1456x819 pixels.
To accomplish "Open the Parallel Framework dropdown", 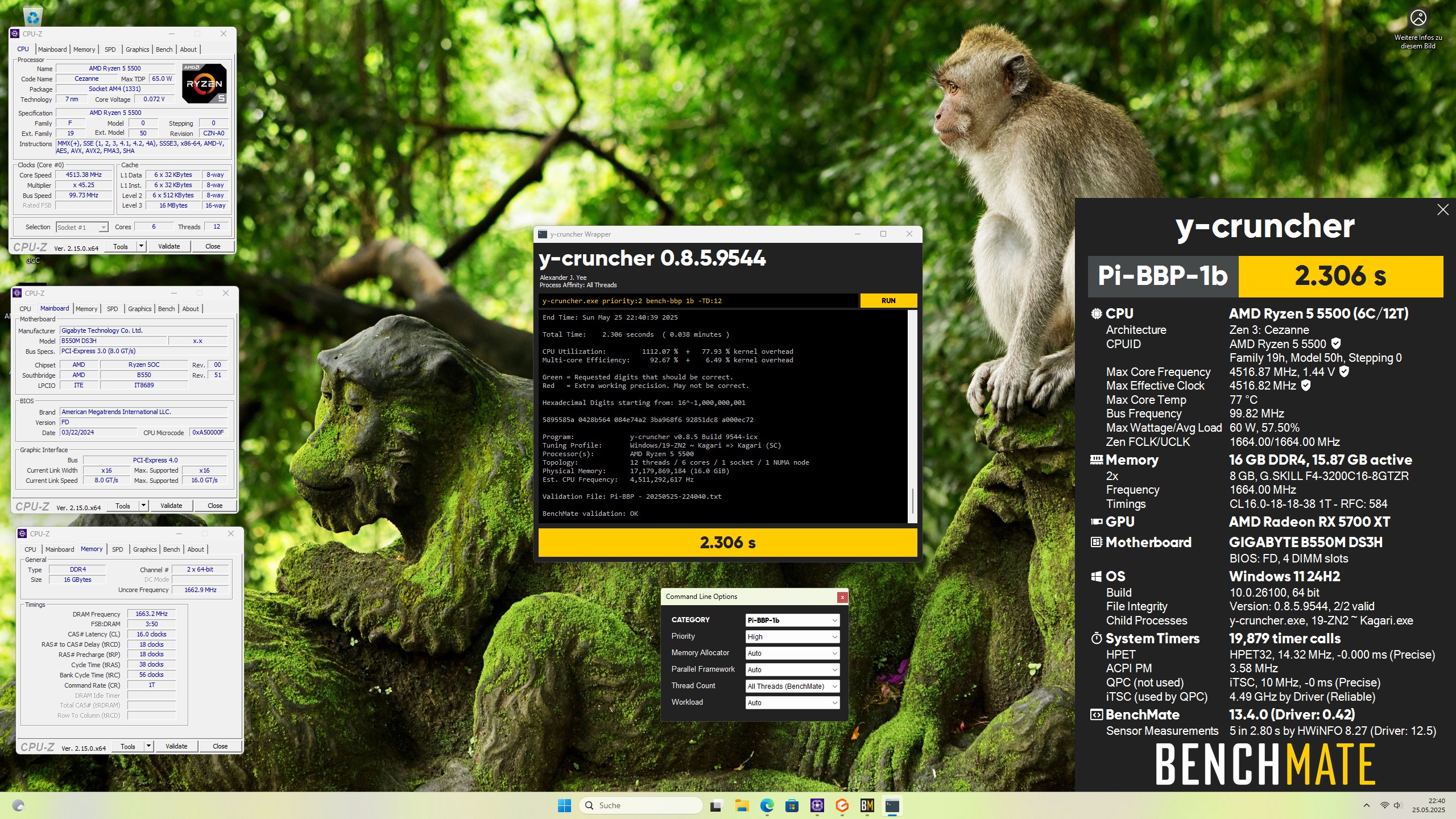I will coord(792,670).
